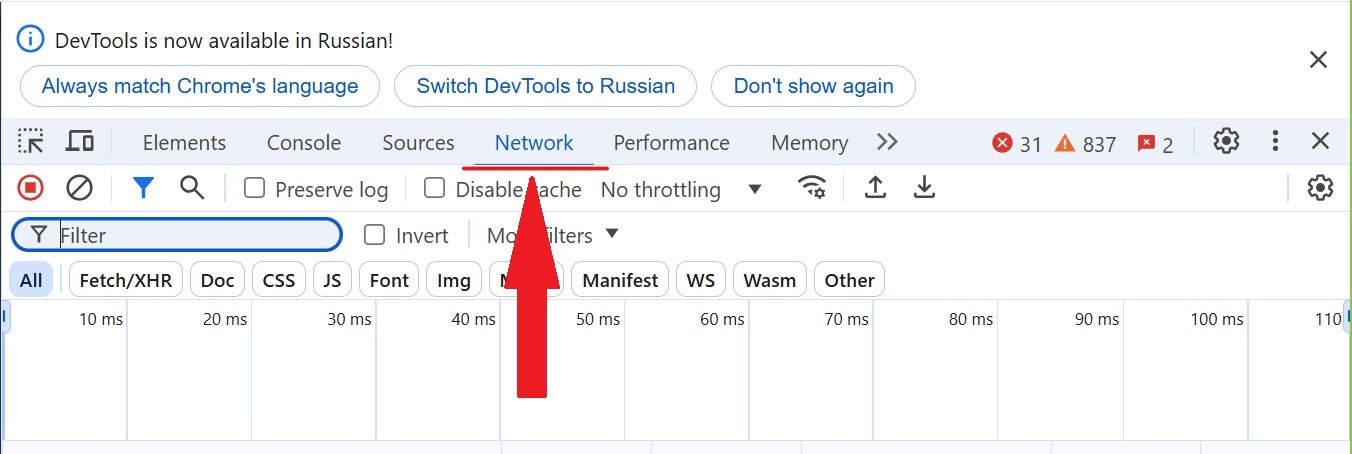The height and width of the screenshot is (454, 1352).
Task: Open the No throttling dropdown
Action: pyautogui.click(x=682, y=189)
